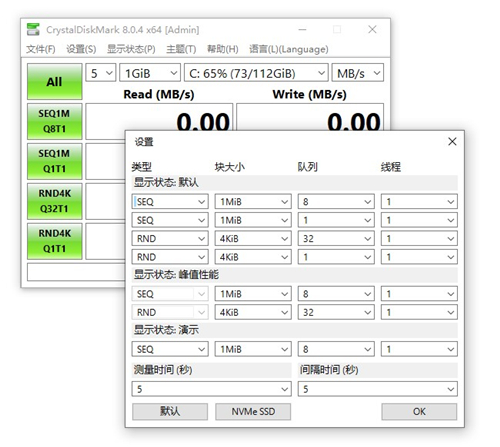500x447 pixels.
Task: Open third default row queue dropdown showing 32
Action: [x=336, y=239]
